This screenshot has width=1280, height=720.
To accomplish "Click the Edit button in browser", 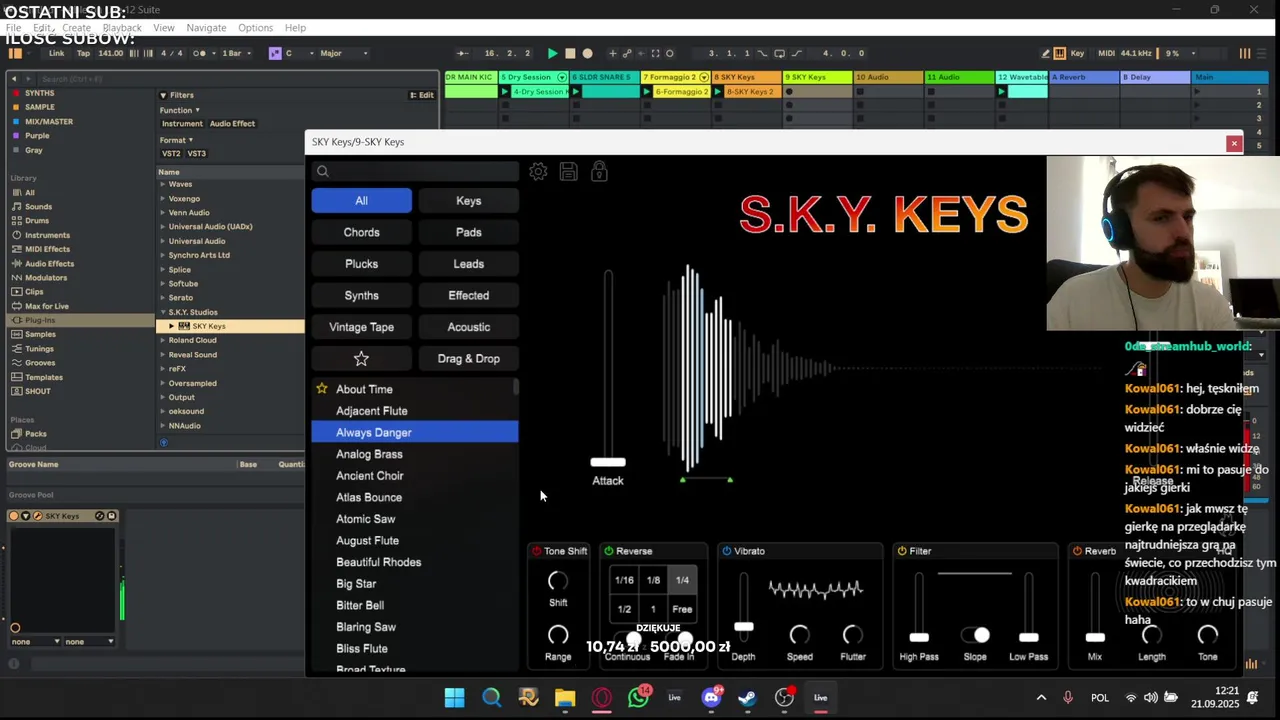I will point(421,95).
